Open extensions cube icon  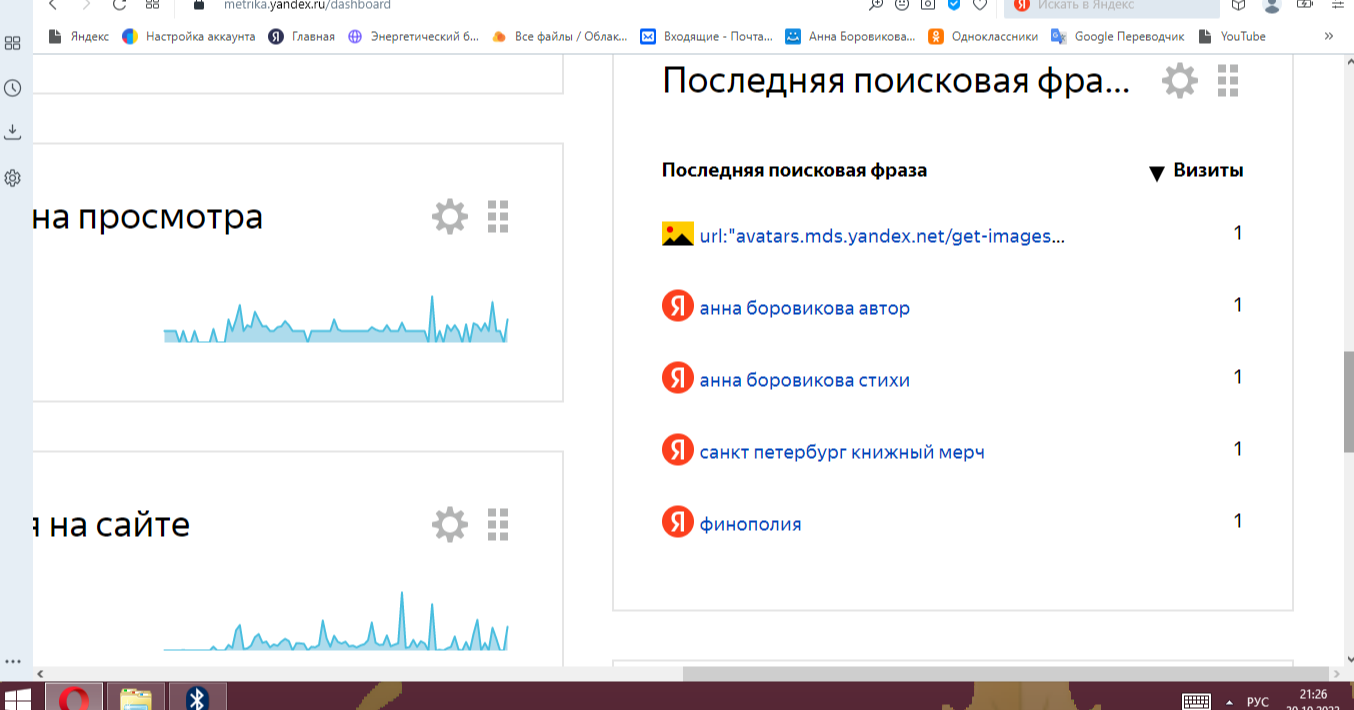1239,5
